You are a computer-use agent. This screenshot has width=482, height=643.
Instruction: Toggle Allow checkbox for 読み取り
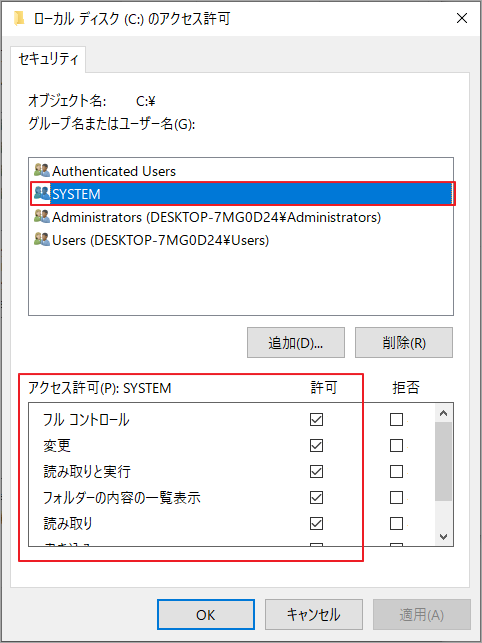pos(316,523)
